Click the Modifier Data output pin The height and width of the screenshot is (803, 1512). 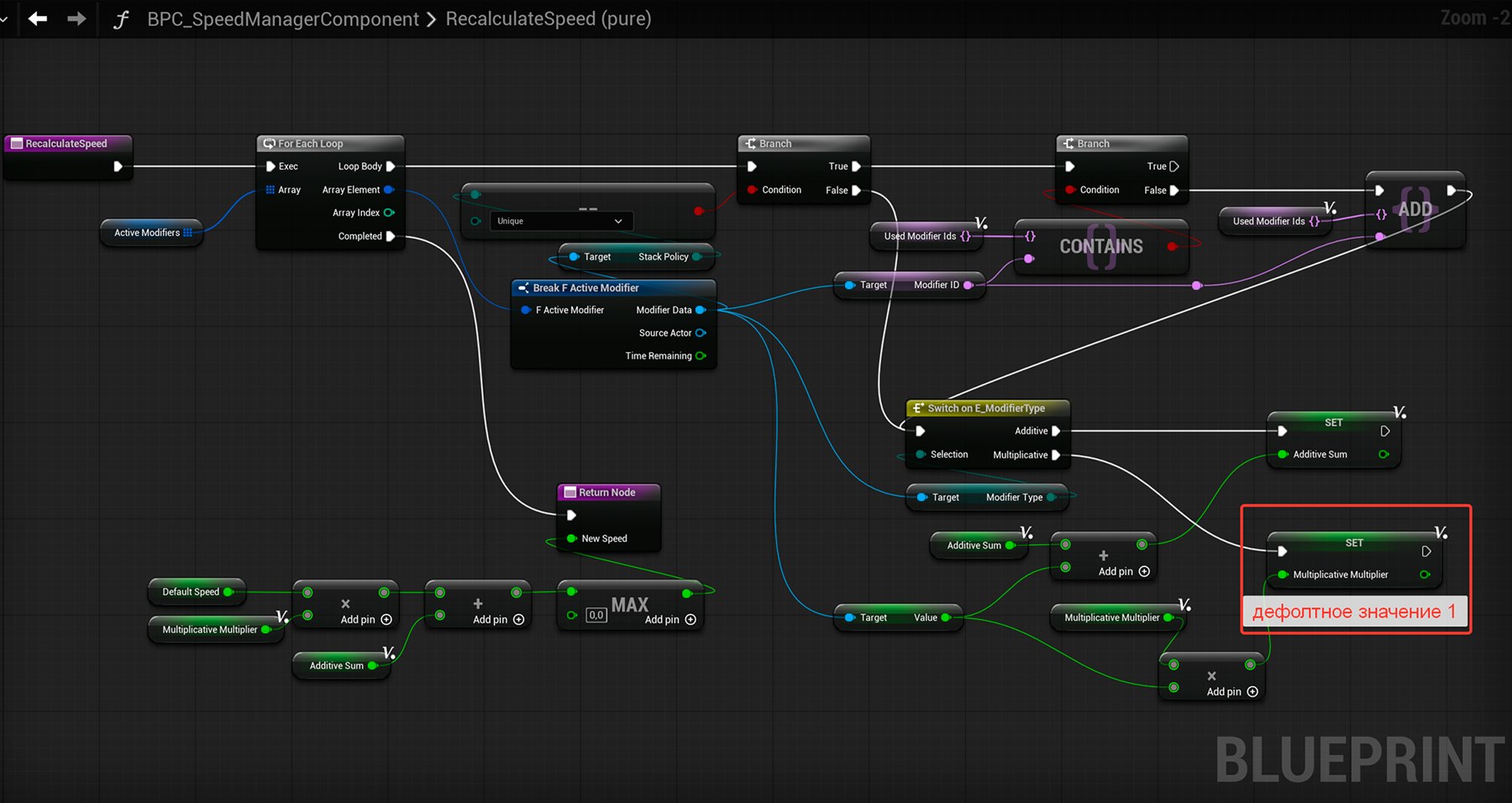tap(701, 310)
